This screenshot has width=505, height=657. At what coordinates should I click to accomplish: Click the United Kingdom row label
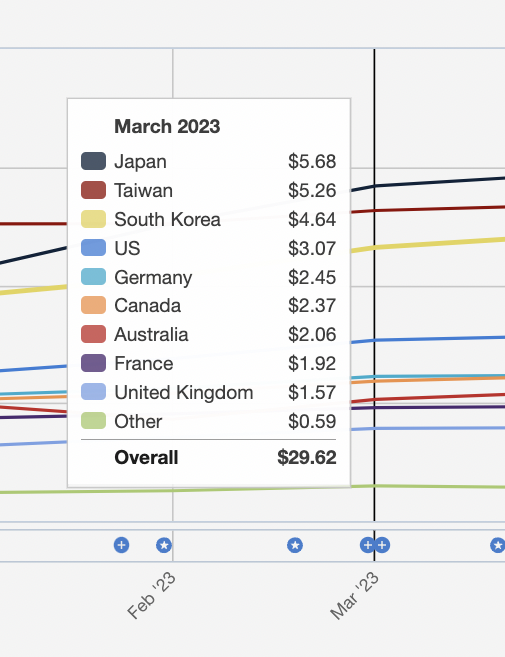click(x=184, y=393)
